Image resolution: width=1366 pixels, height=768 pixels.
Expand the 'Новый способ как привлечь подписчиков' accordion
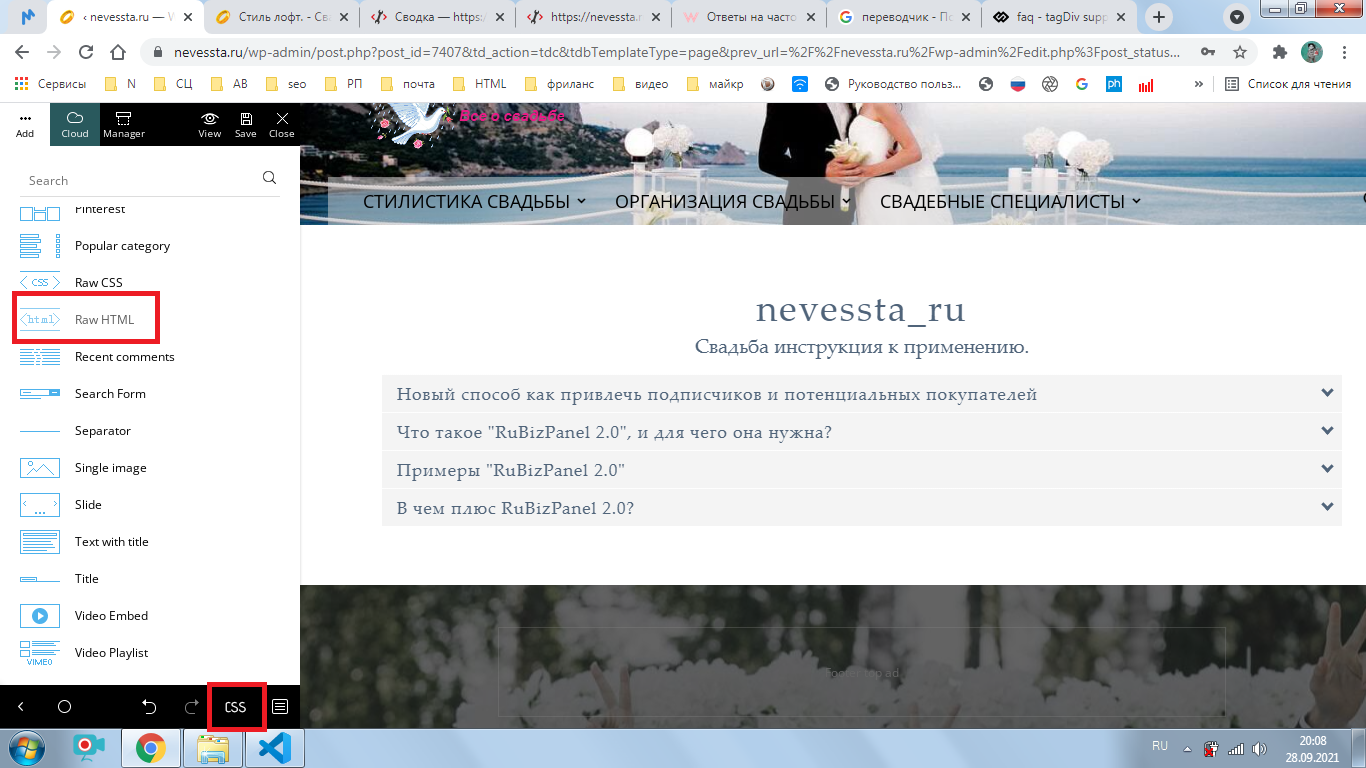click(x=861, y=394)
